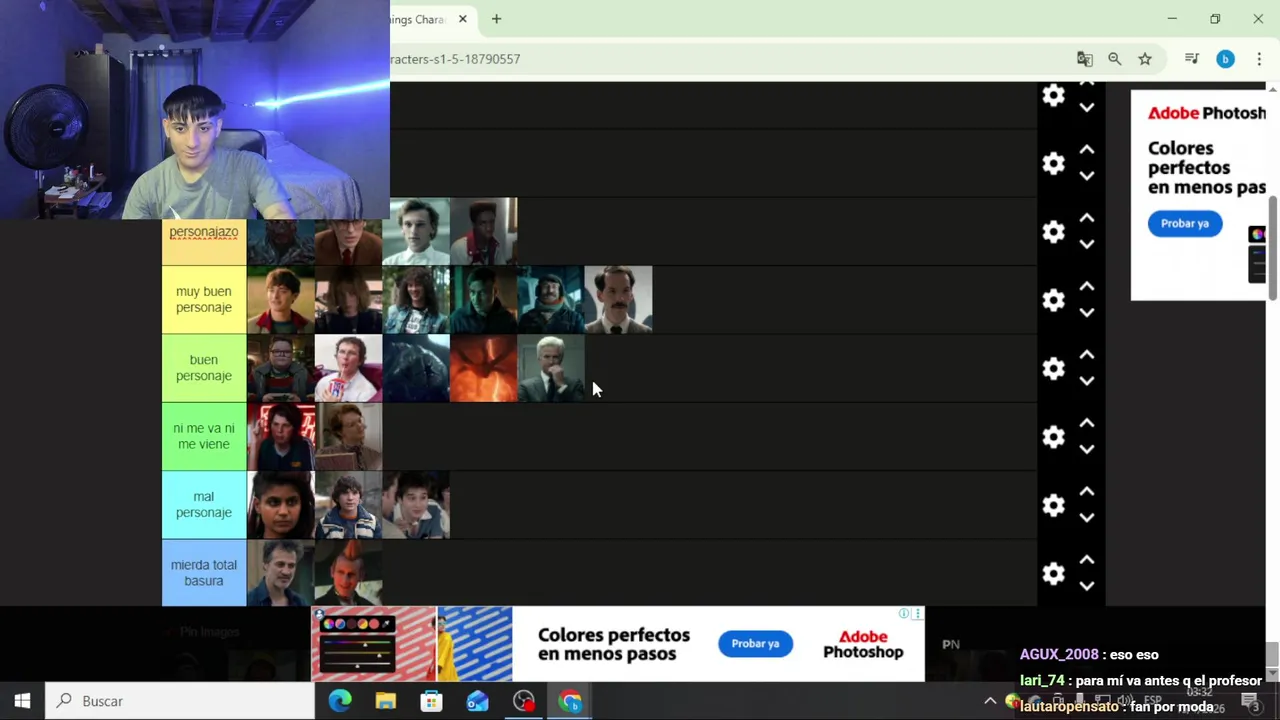Open settings gear for ni me va ni me viene tier
This screenshot has height=720, width=1280.
click(1053, 437)
